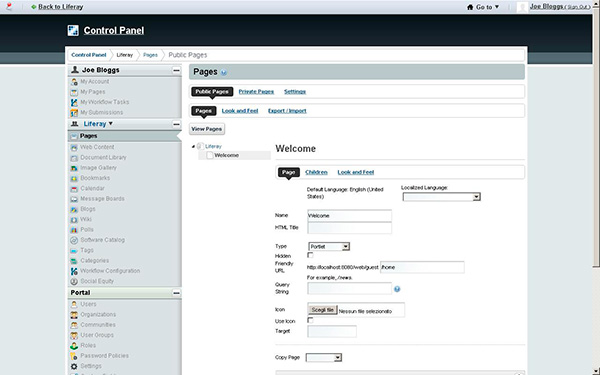
Task: Click the Bookmarks icon
Action: pyautogui.click(x=74, y=178)
